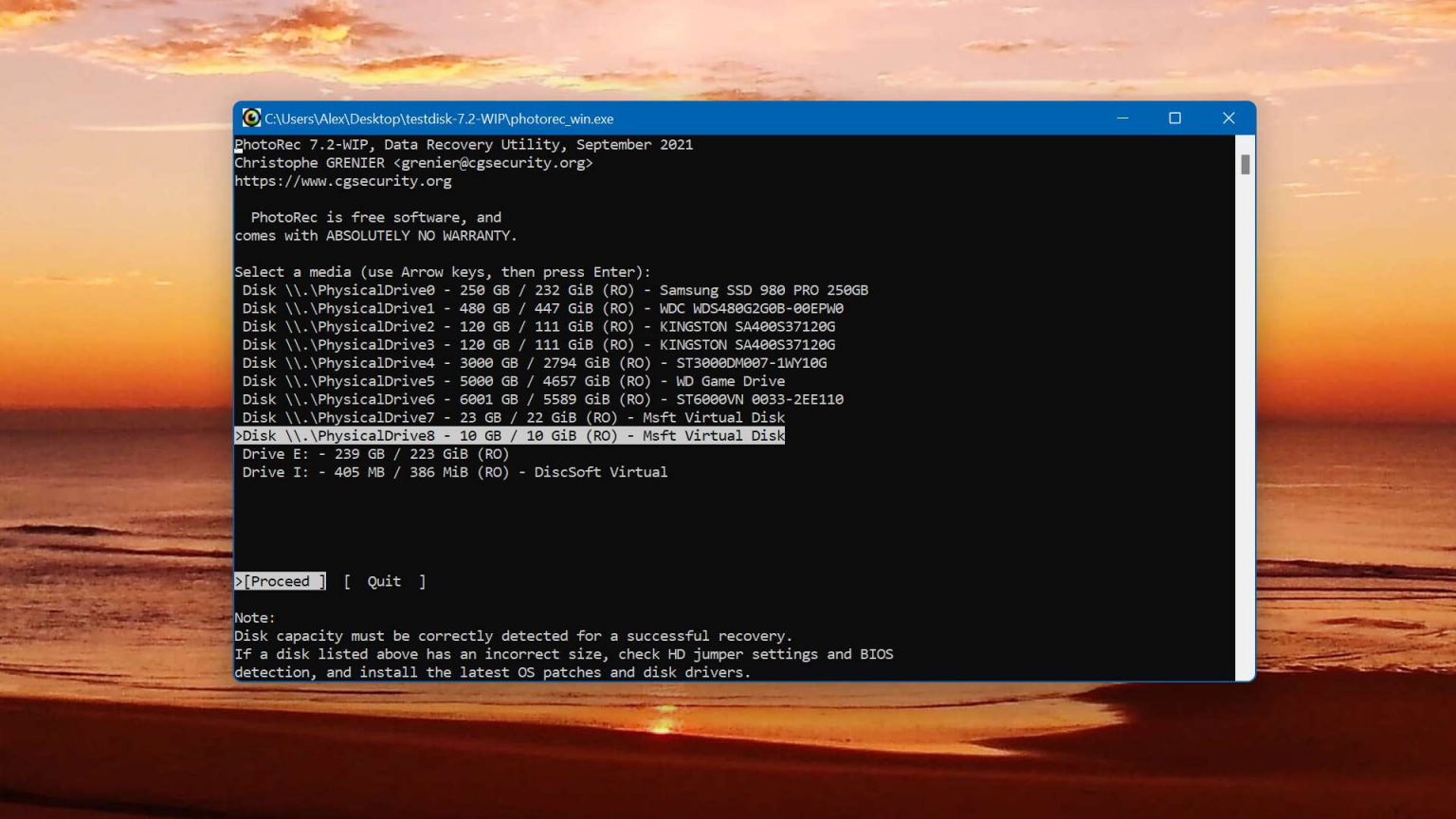
Task: Click the window title bar path text
Action: pyautogui.click(x=439, y=118)
